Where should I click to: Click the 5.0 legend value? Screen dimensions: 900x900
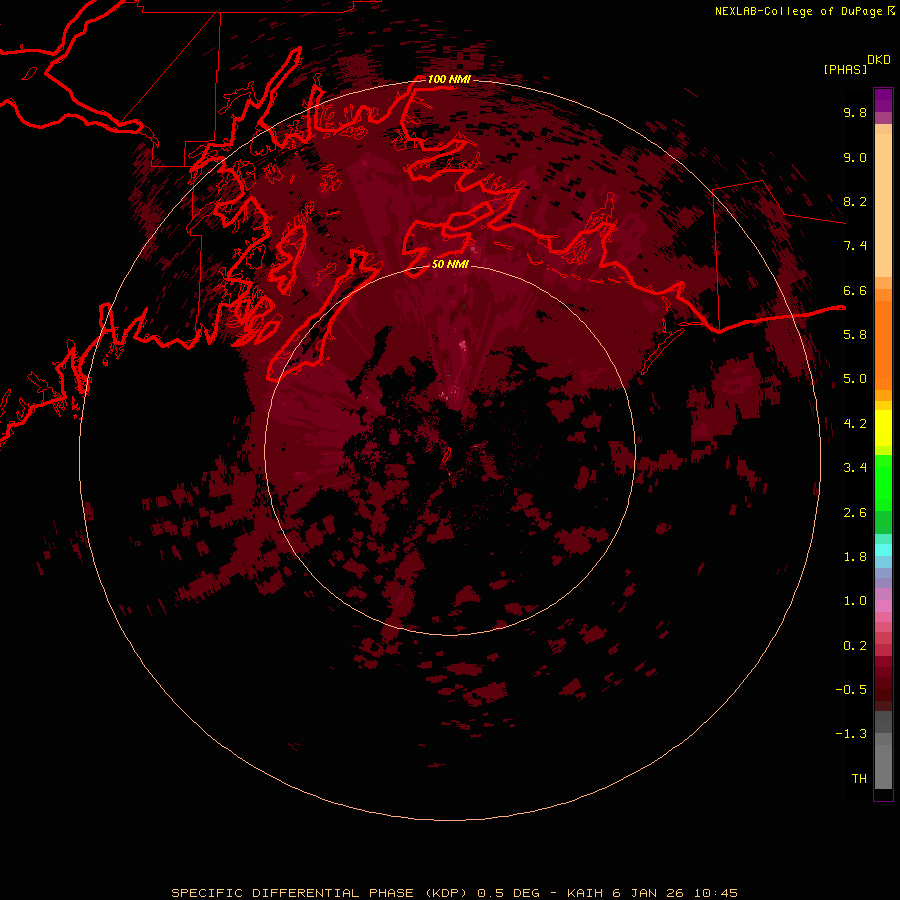855,379
